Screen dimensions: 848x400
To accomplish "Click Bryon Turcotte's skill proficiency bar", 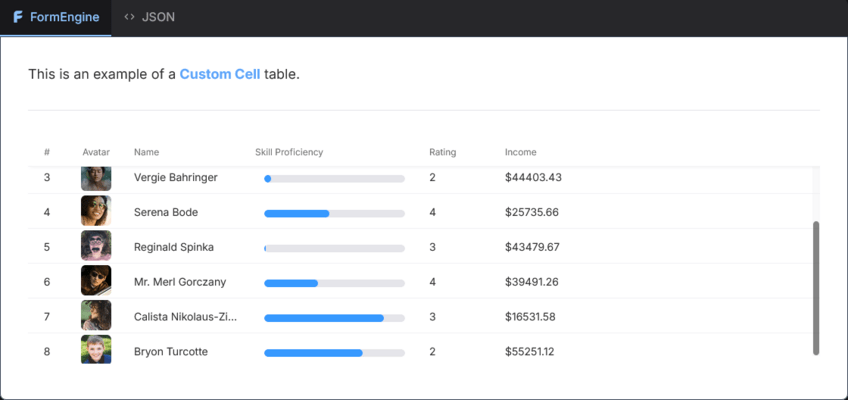I will point(334,353).
